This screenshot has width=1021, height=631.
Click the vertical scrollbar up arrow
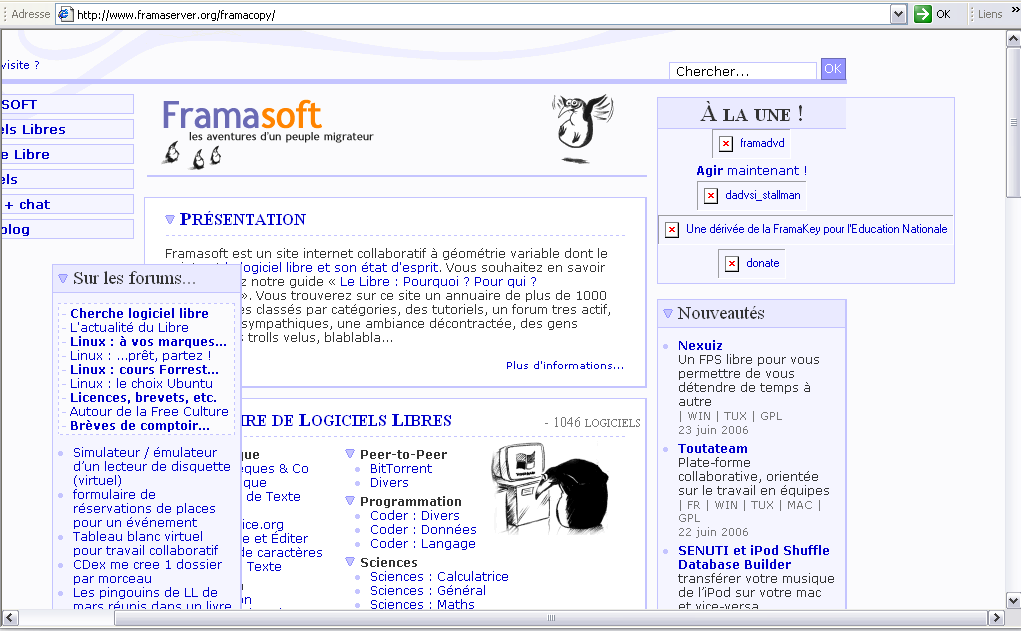pyautogui.click(x=1013, y=38)
